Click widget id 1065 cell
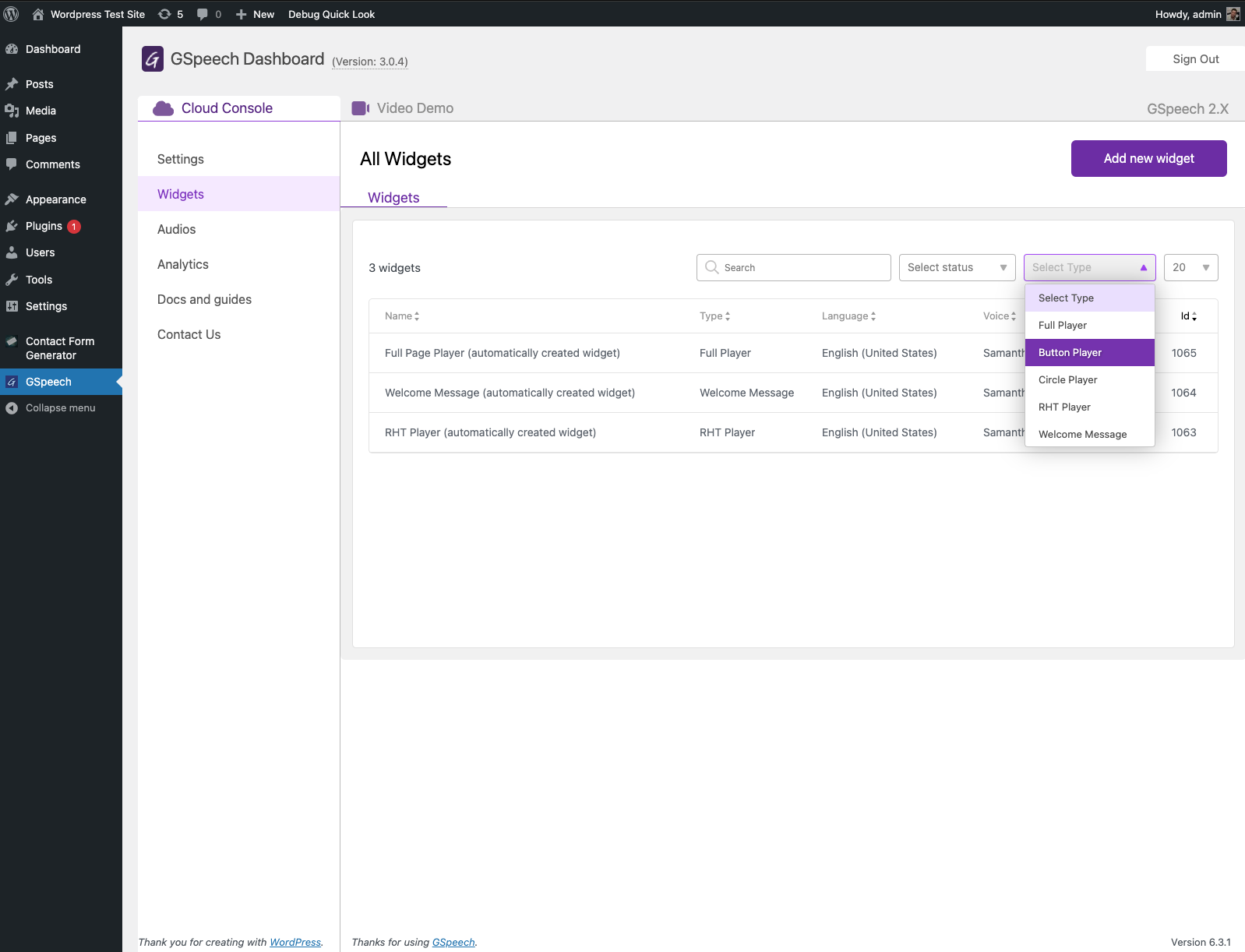The height and width of the screenshot is (952, 1245). pos(1184,353)
